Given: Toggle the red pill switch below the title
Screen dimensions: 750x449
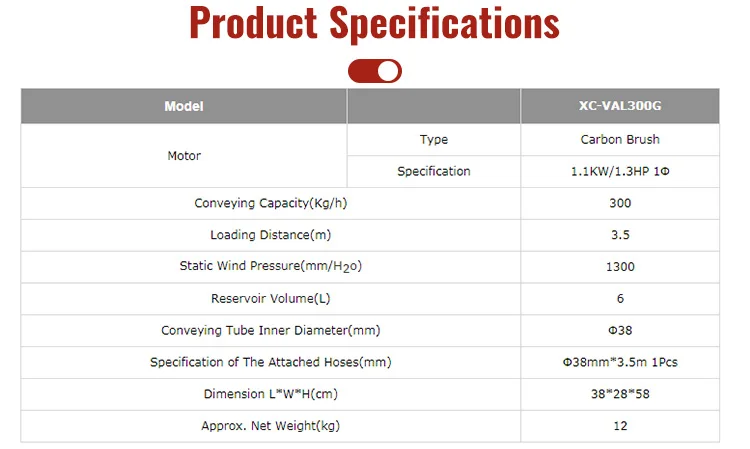Looking at the screenshot, I should click(375, 71).
